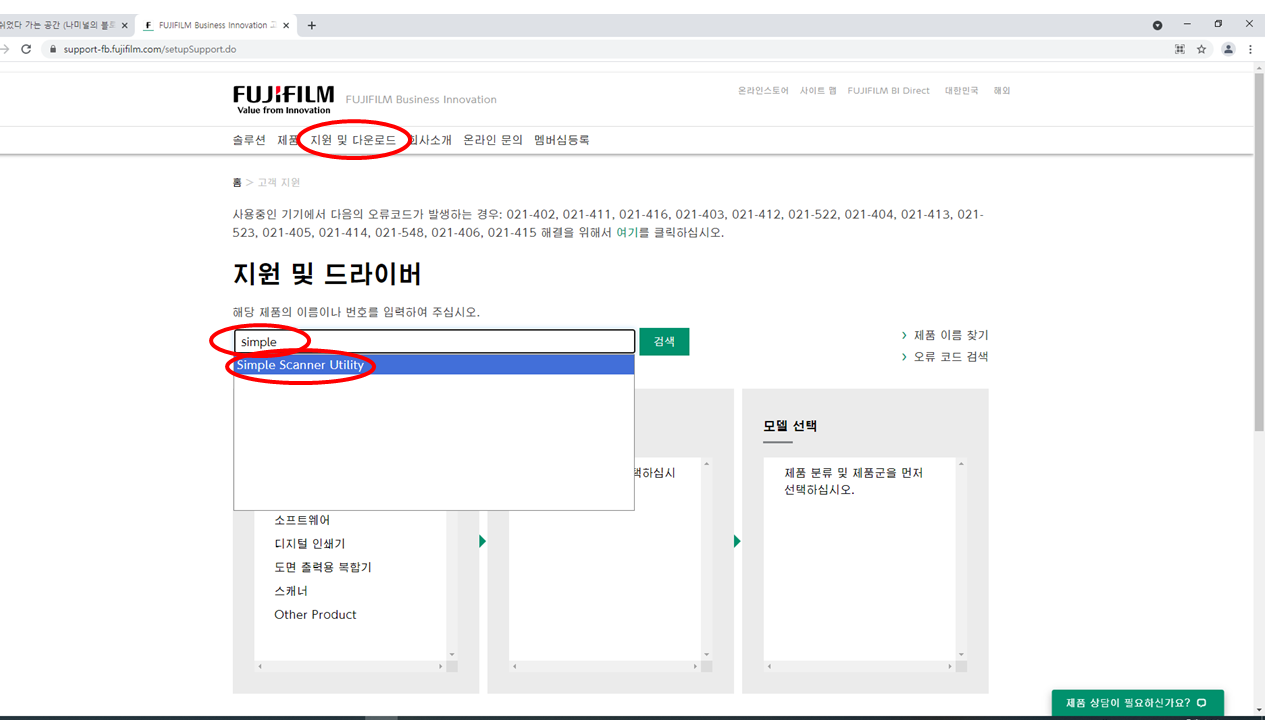This screenshot has height=720, width=1280.
Task: Click the chat icon in product consultation button
Action: tap(1201, 703)
